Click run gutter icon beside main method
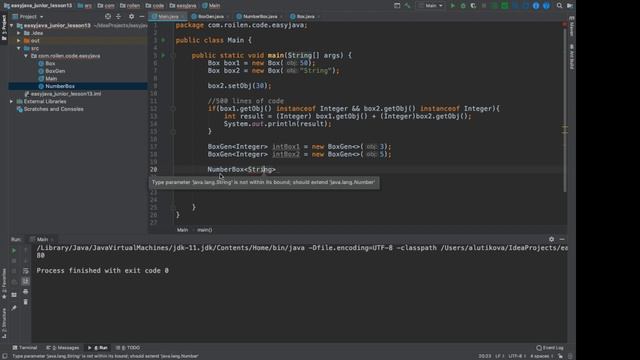This screenshot has width=640, height=360. [x=163, y=55]
